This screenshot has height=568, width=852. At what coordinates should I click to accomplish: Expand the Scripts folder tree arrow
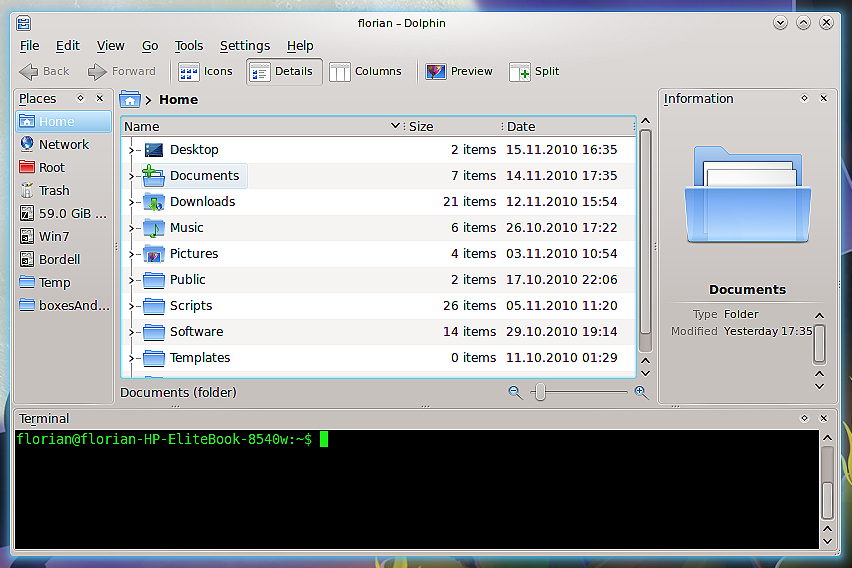pos(131,306)
